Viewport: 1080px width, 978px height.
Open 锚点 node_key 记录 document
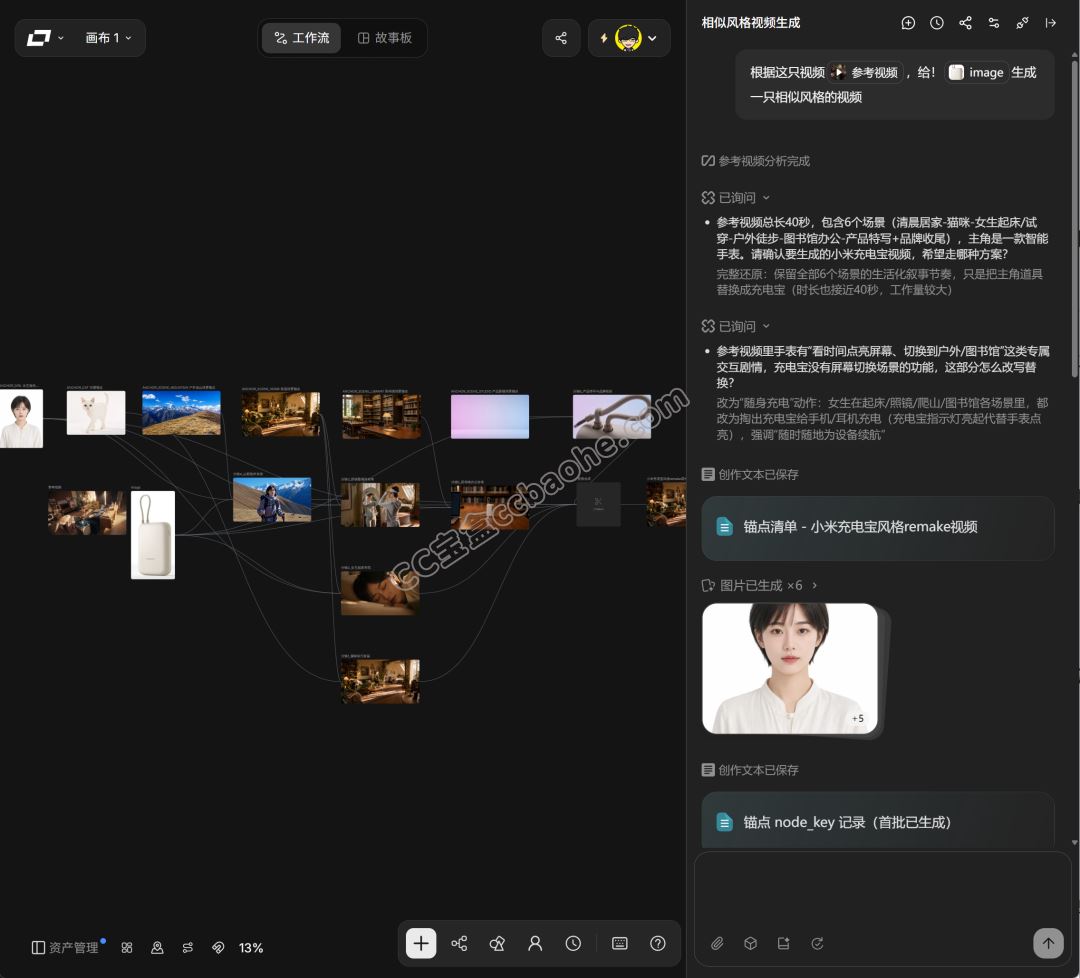(878, 822)
